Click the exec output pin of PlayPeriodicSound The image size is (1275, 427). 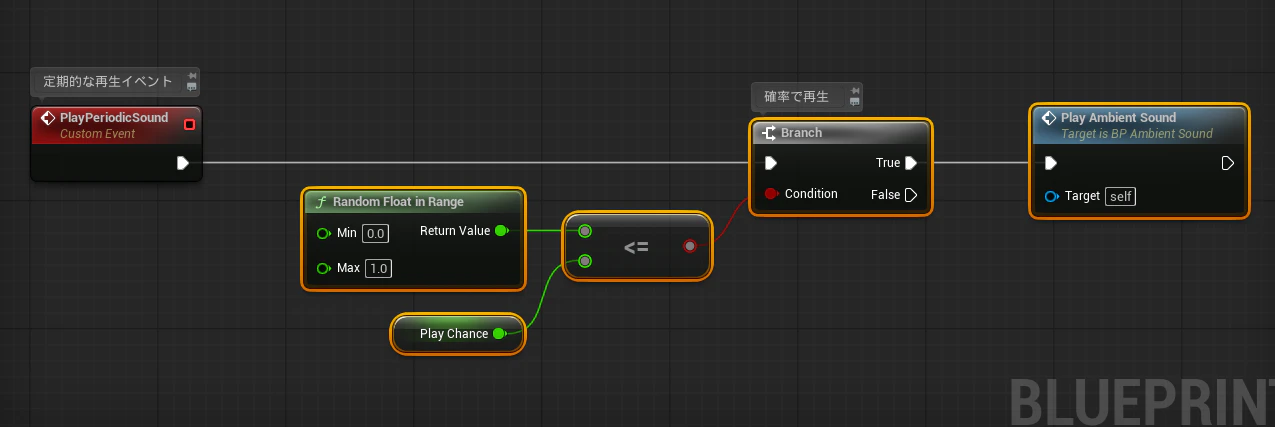[183, 163]
